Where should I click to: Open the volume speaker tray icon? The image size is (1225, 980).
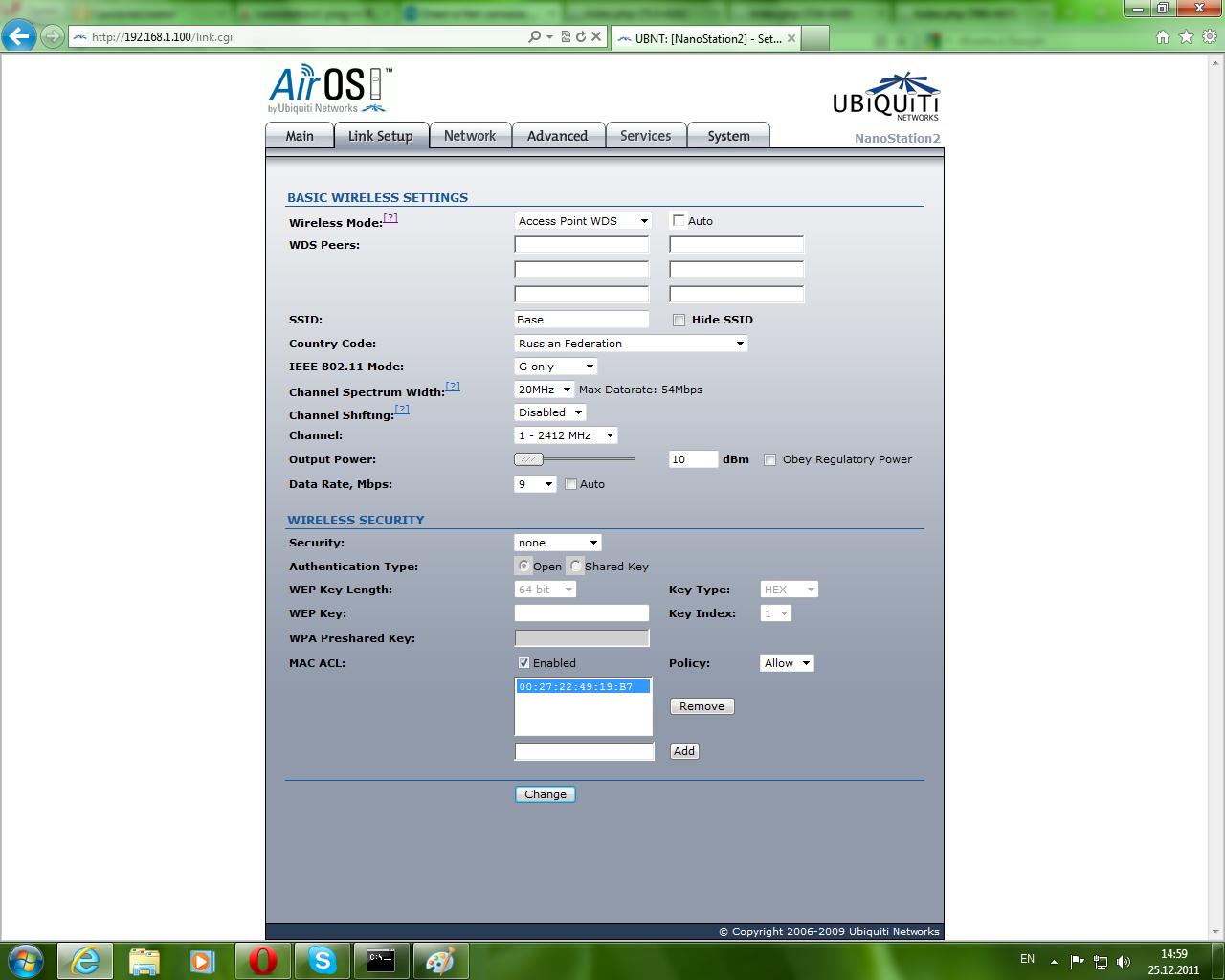[x=1124, y=962]
